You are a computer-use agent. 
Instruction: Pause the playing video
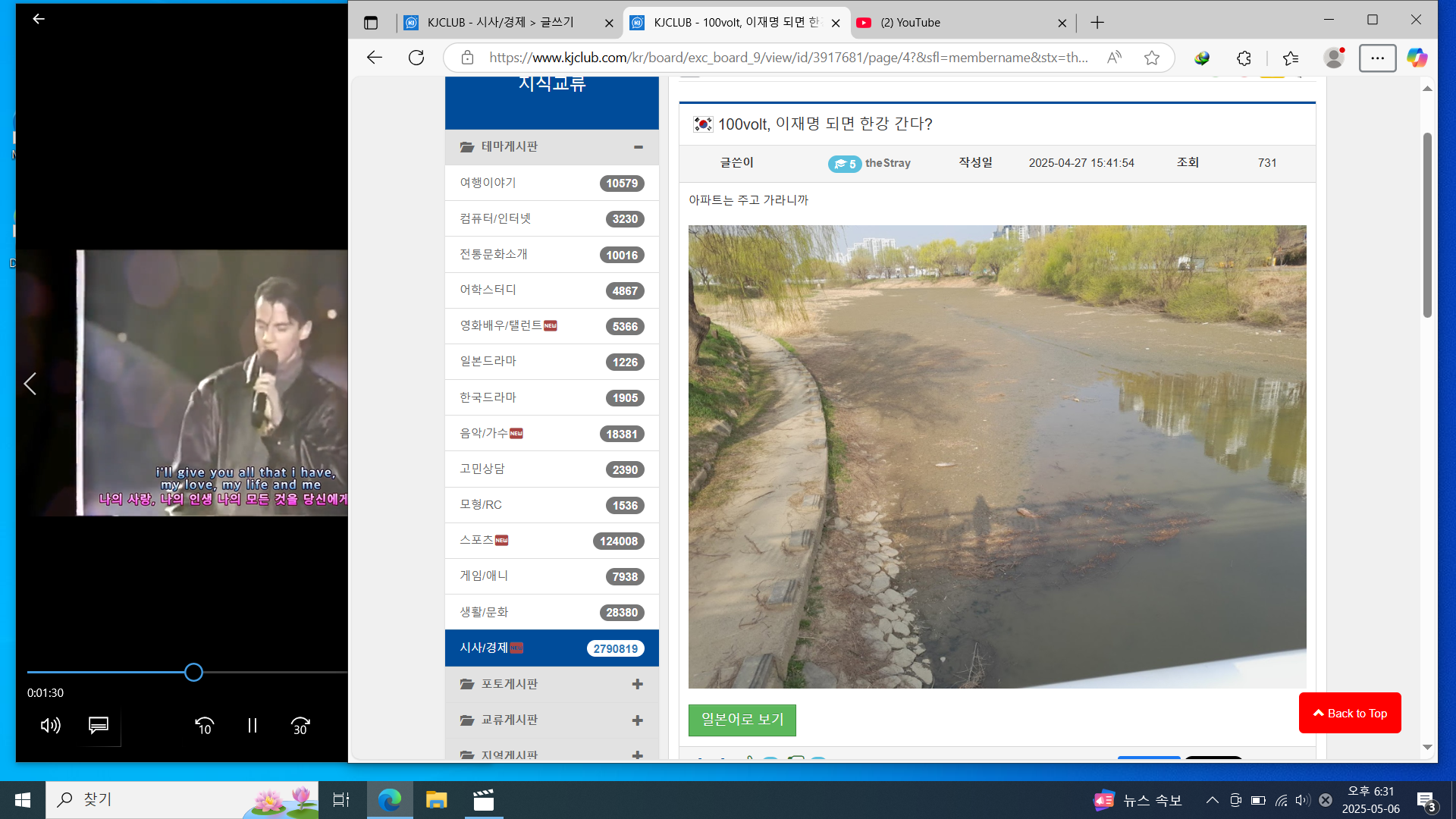tap(253, 726)
